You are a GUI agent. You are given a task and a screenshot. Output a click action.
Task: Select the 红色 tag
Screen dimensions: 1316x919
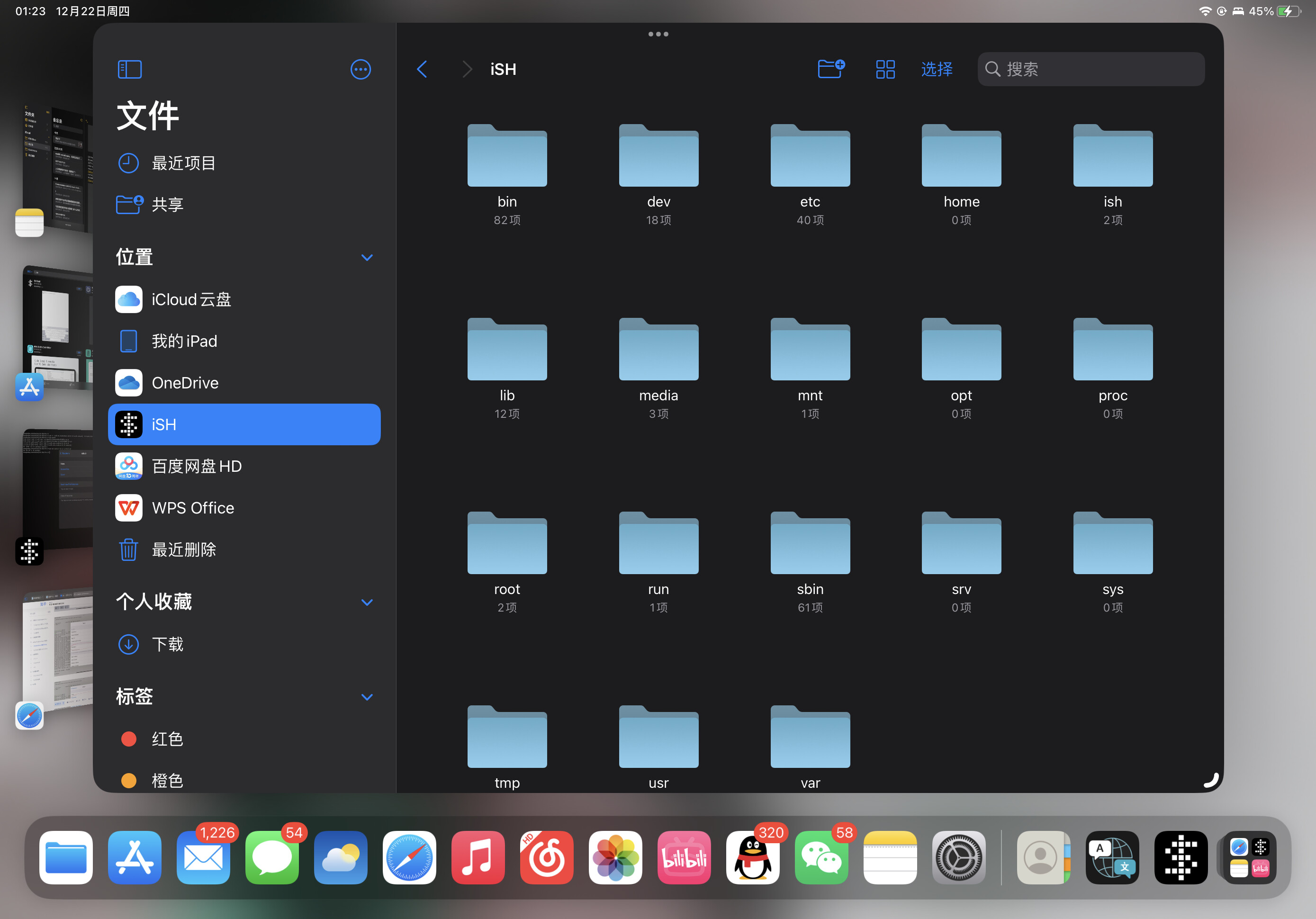167,739
